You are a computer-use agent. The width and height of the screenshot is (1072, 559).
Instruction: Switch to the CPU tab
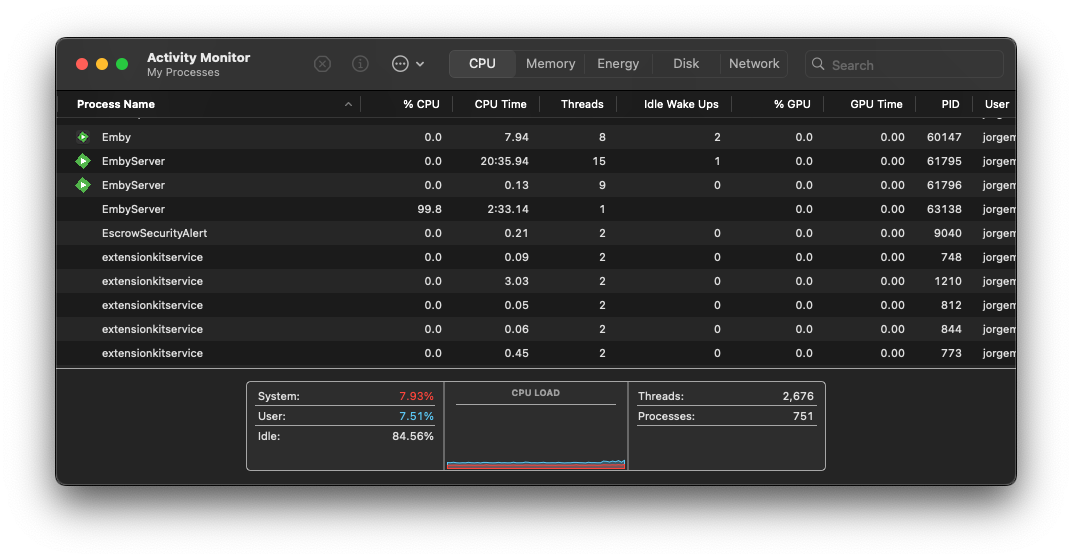click(482, 64)
